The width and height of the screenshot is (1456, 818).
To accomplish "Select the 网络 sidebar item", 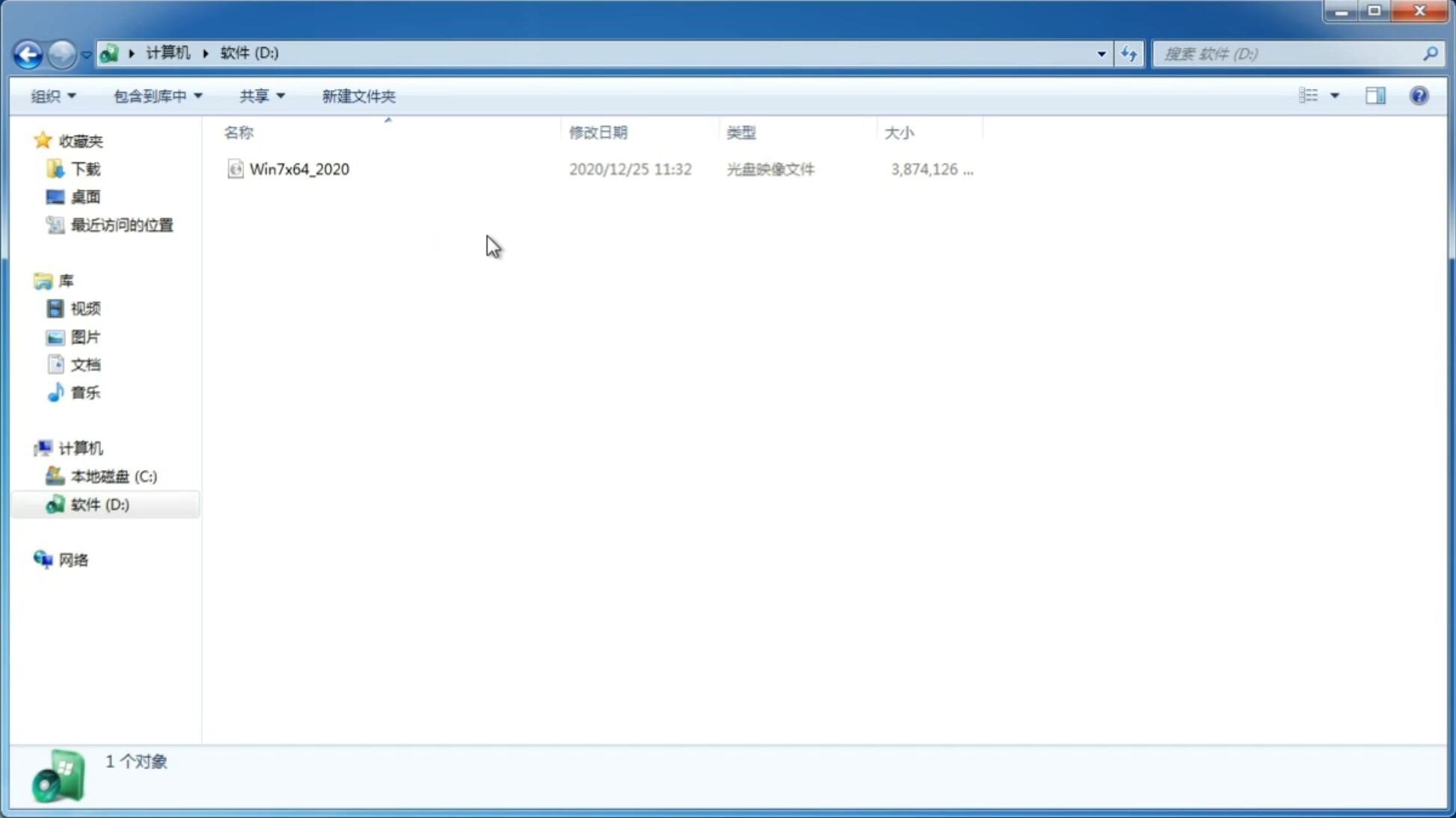I will [73, 559].
